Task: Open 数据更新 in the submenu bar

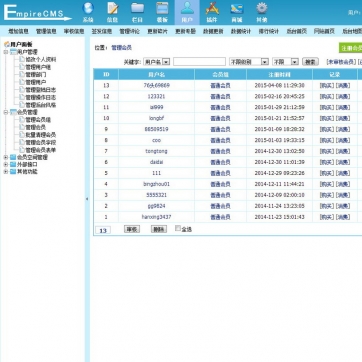Action: [213, 31]
